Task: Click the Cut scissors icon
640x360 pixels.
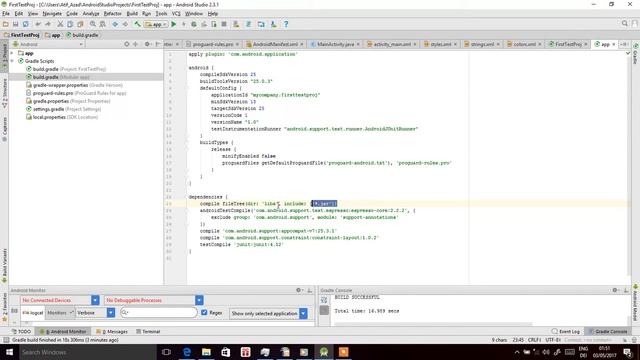Action: 60,24
